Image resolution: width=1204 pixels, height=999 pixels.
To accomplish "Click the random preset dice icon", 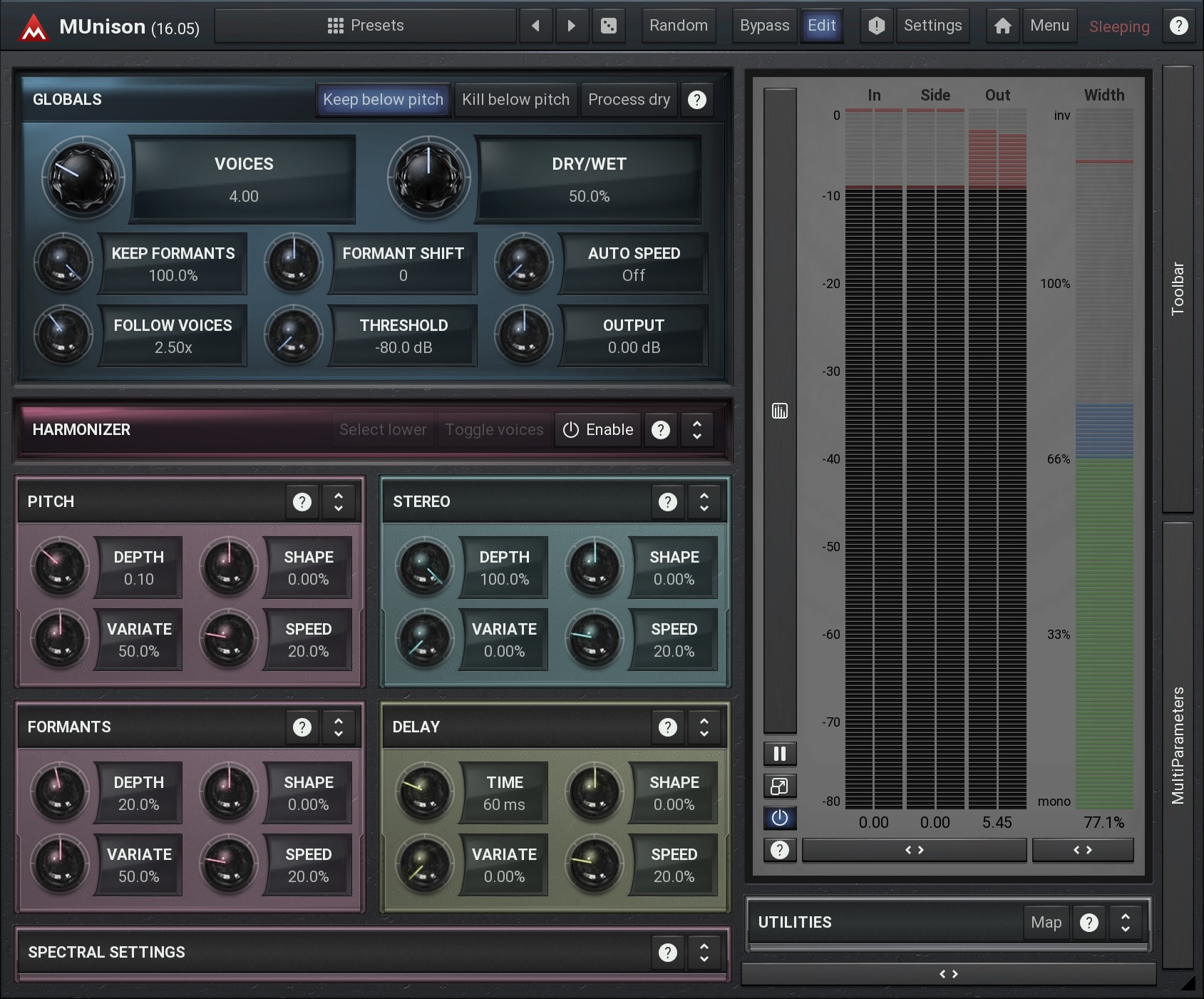I will 608,26.
